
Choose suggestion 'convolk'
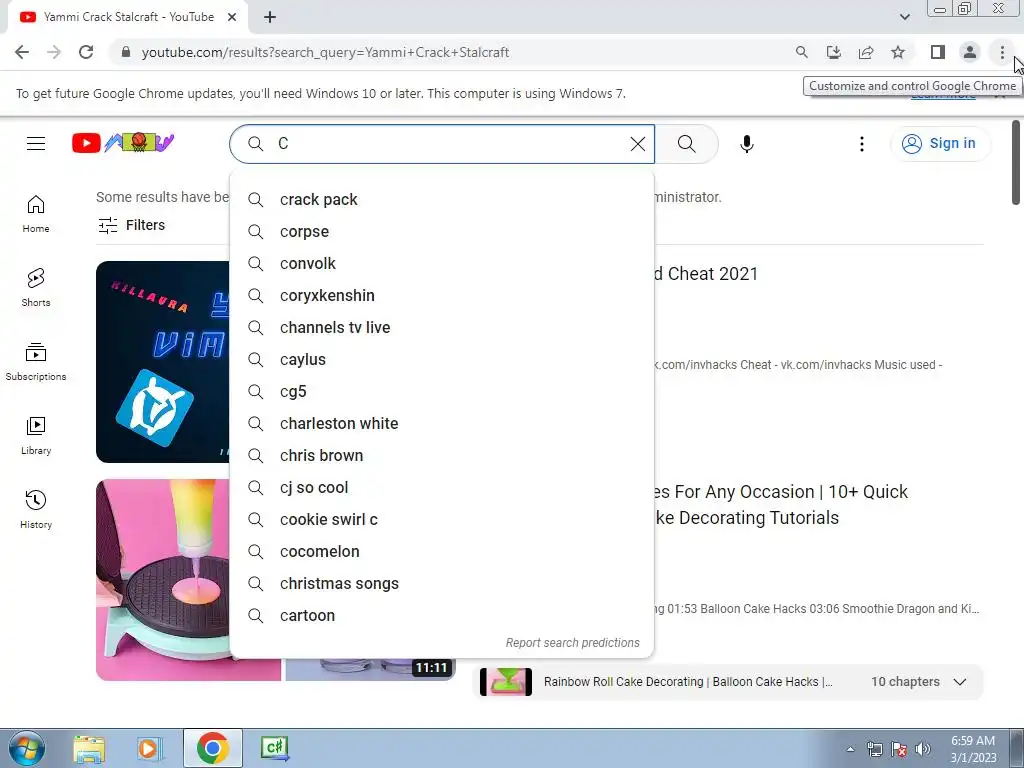(x=441, y=263)
